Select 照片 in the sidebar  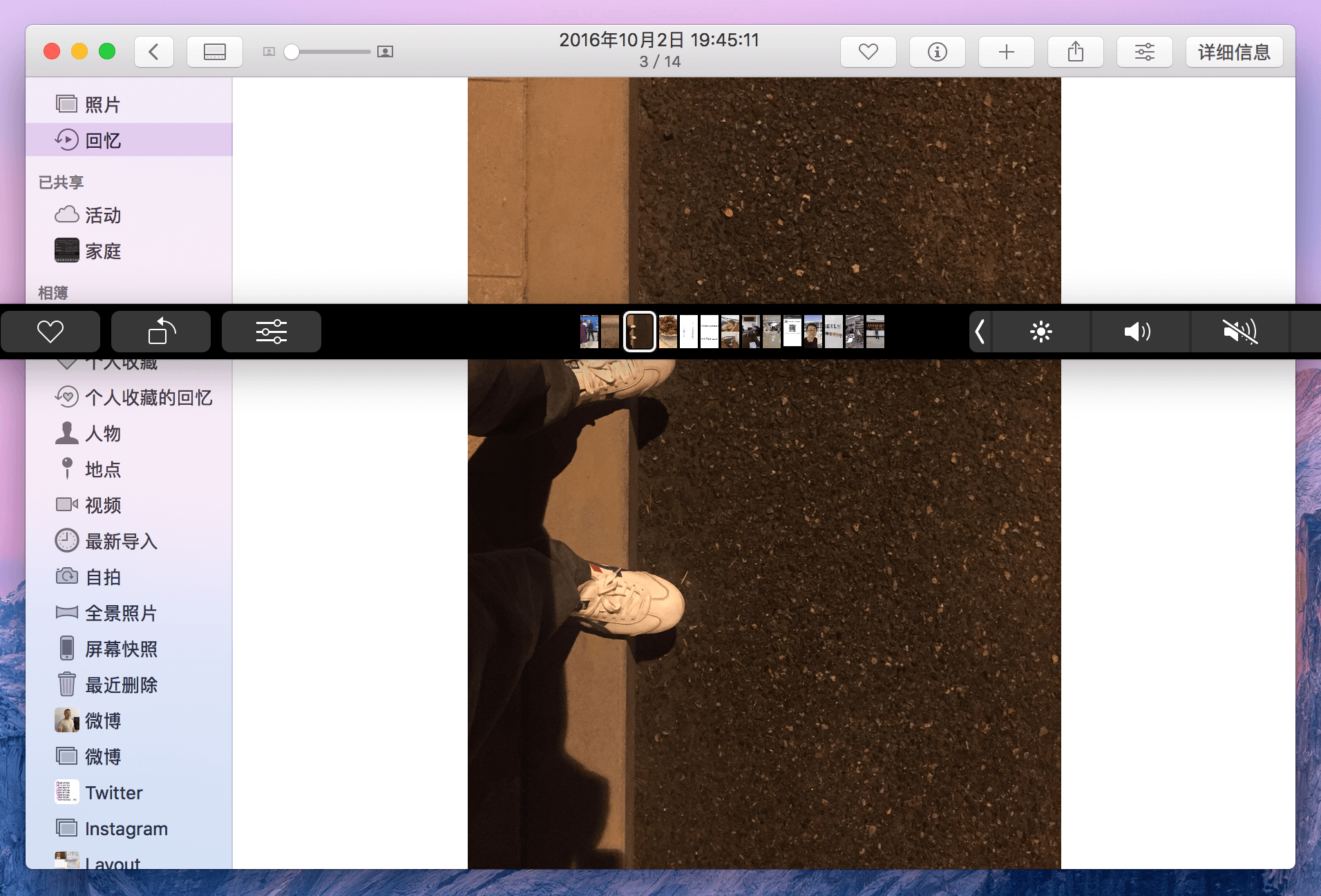(x=129, y=105)
